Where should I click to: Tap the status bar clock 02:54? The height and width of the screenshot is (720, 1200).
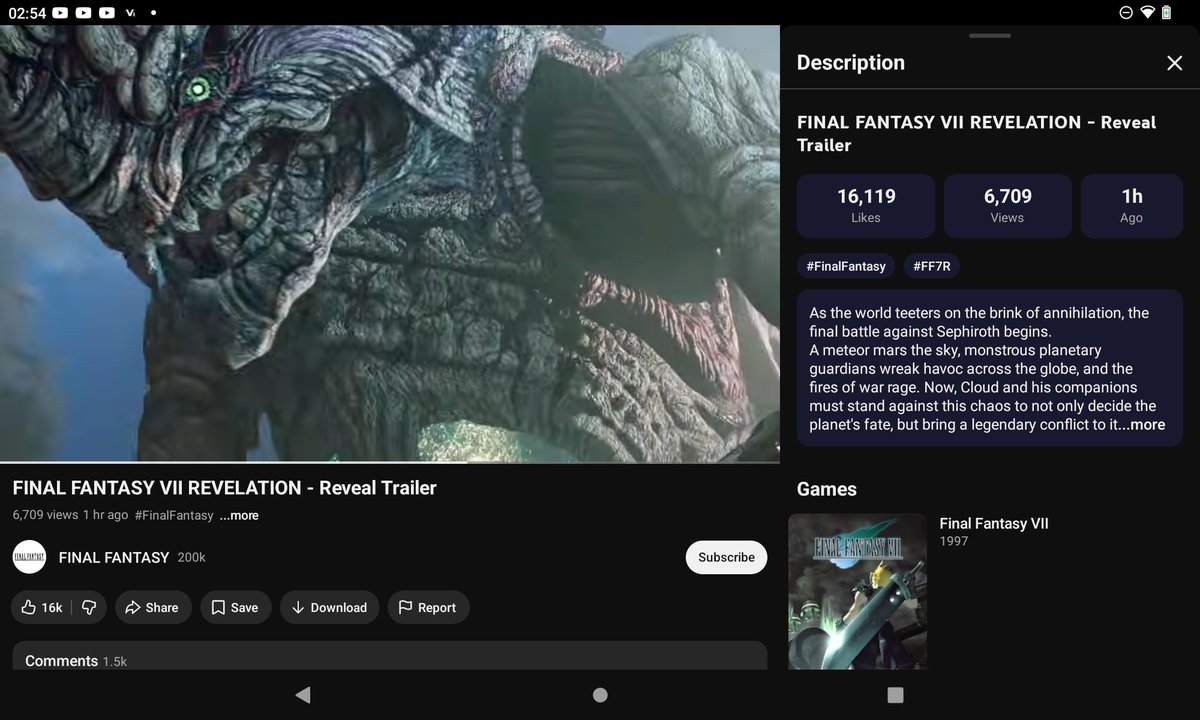26,13
